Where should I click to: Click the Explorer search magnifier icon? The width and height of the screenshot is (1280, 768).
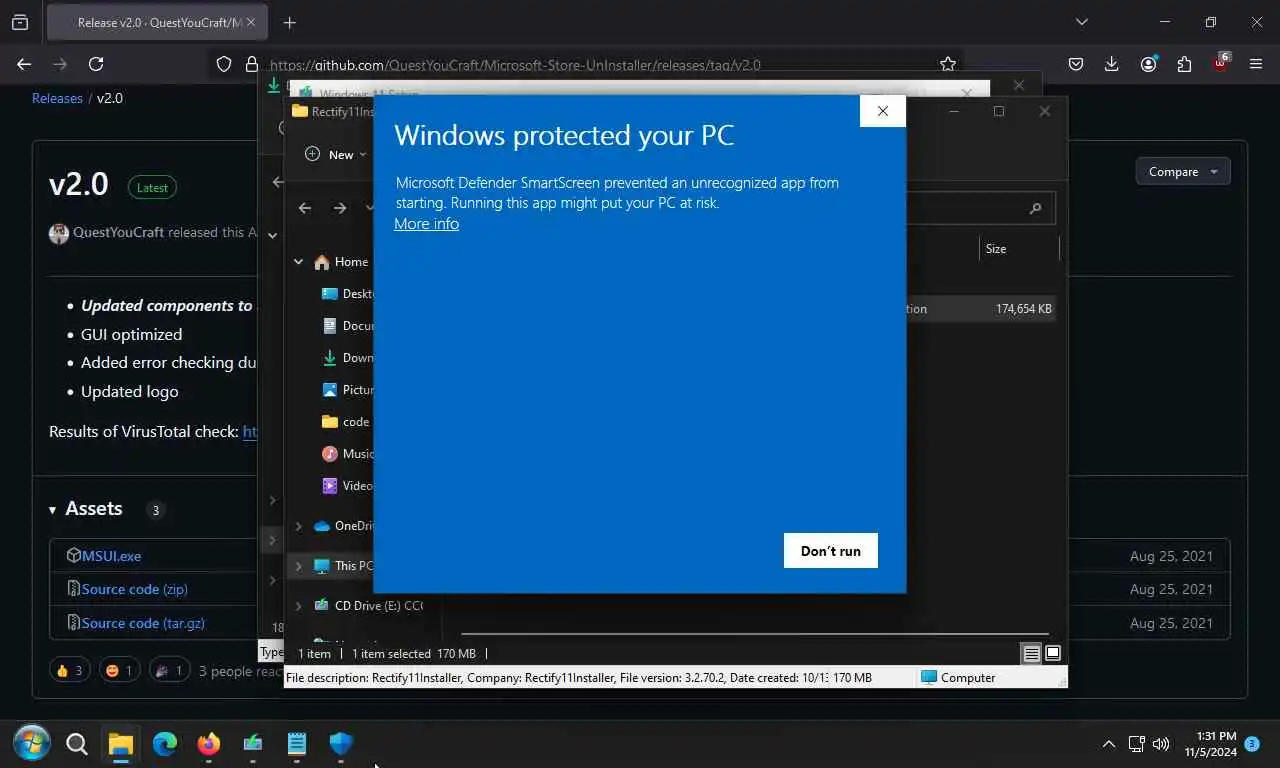(1035, 208)
